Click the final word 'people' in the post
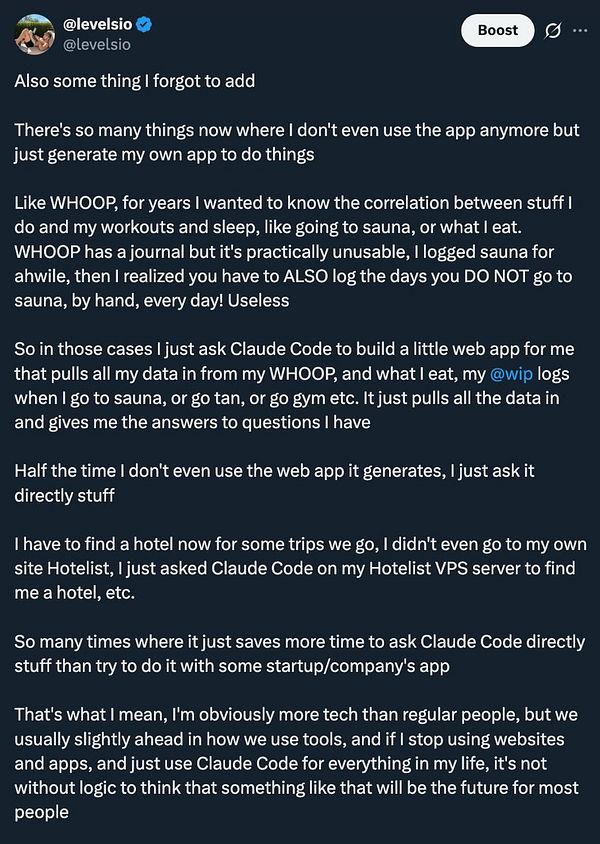 point(41,812)
